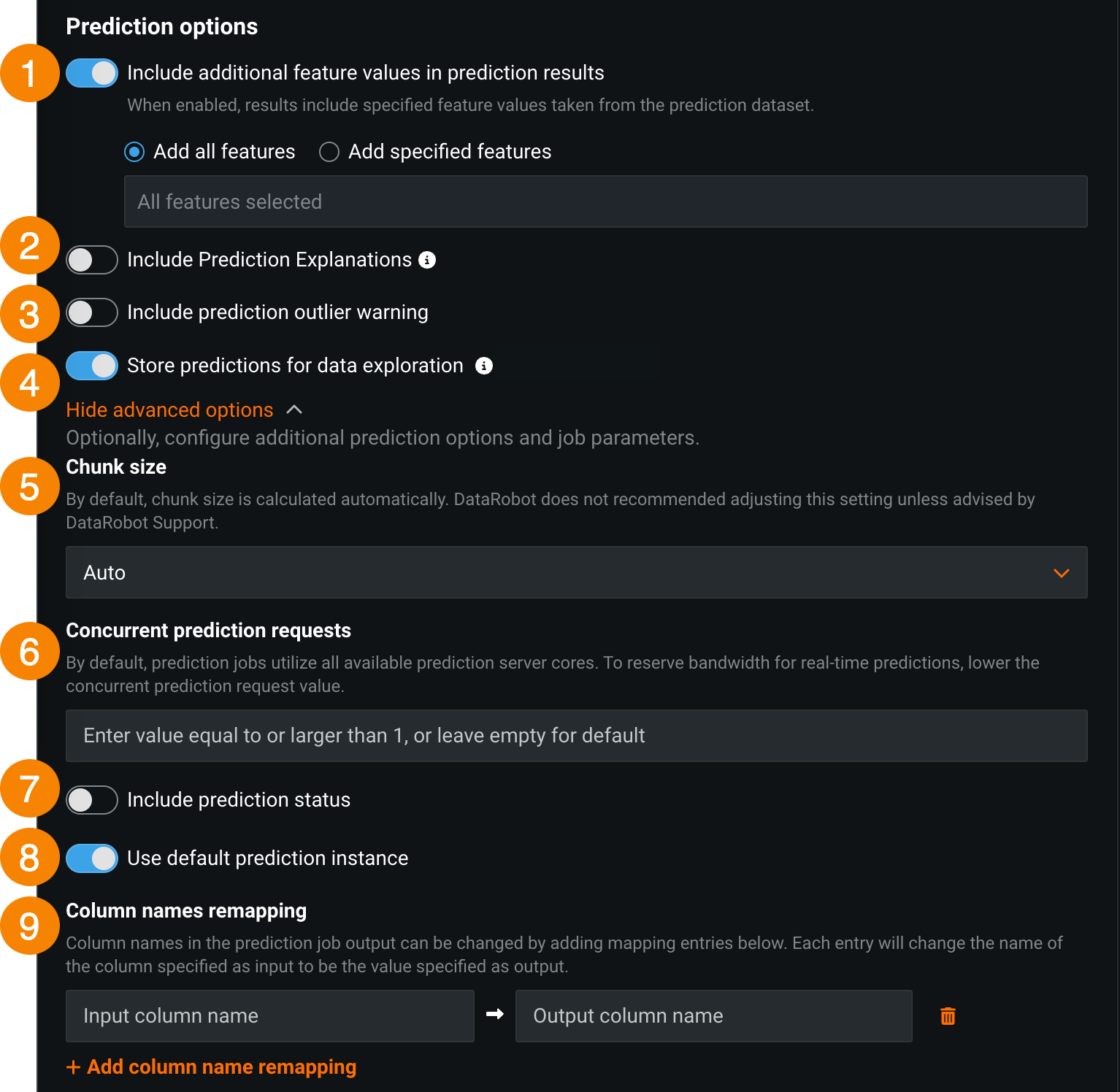Collapse section via Hide advanced options
The height and width of the screenshot is (1092, 1120).
169,410
